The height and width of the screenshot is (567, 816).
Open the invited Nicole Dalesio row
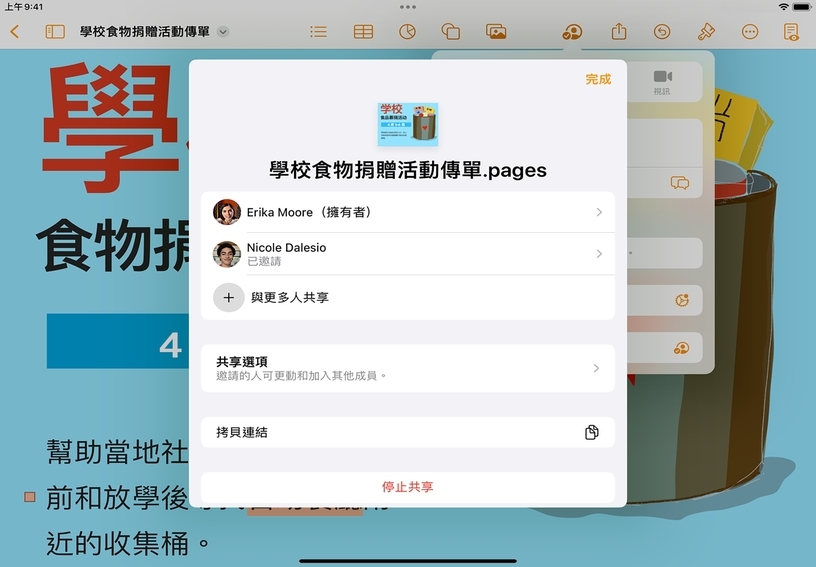[x=408, y=254]
